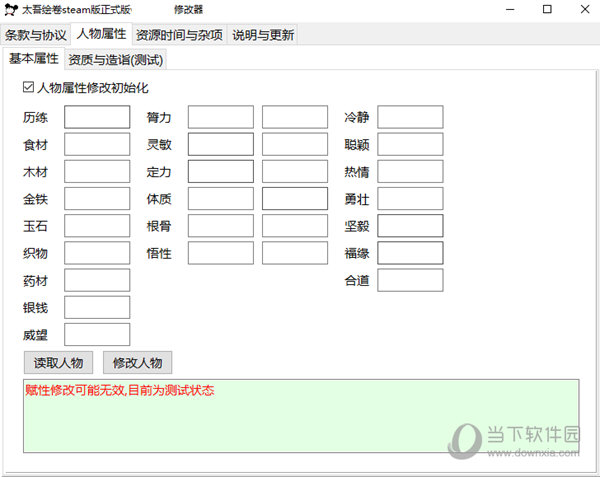Focus the 食材 input field
Viewport: 600px width, 477px height.
point(97,144)
